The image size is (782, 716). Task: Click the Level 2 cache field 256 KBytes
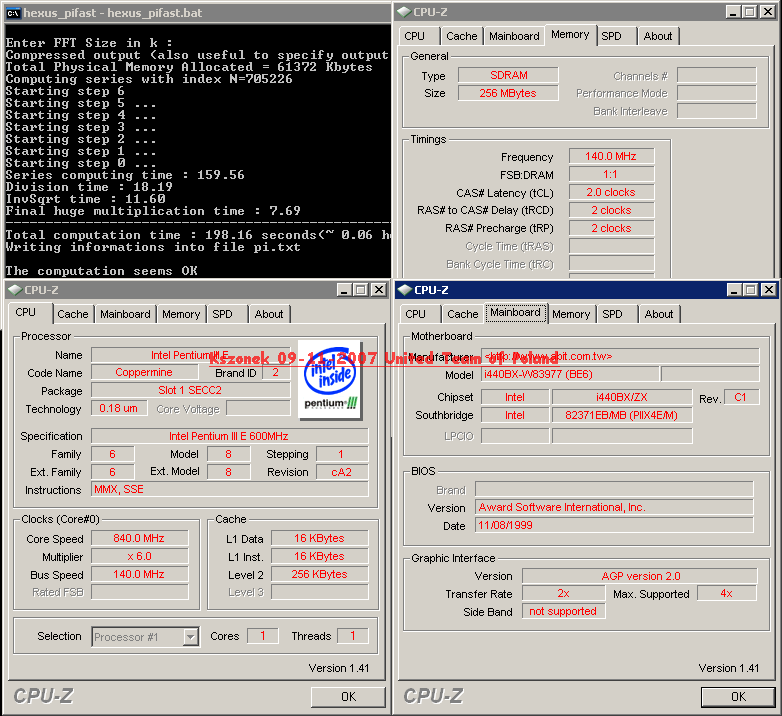[320, 574]
